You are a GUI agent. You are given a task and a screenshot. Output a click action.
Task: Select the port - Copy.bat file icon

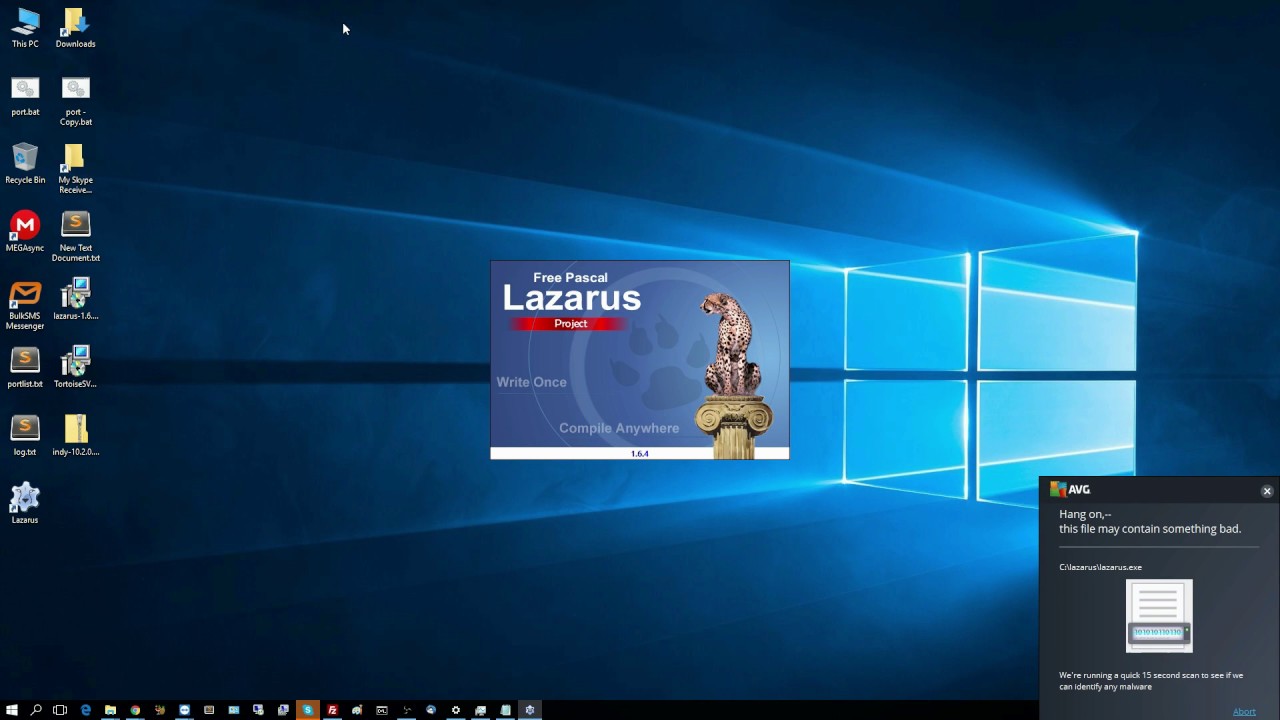(x=75, y=101)
